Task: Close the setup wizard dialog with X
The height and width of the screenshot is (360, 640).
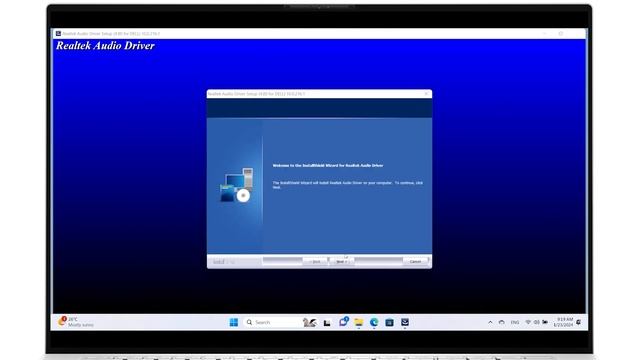Action: coord(426,94)
